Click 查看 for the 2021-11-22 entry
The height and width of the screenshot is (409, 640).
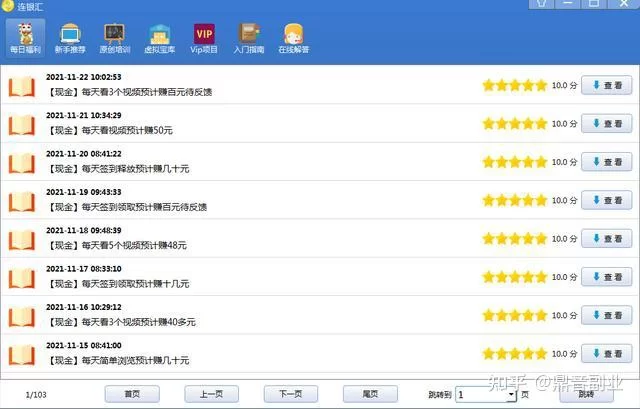tap(606, 85)
